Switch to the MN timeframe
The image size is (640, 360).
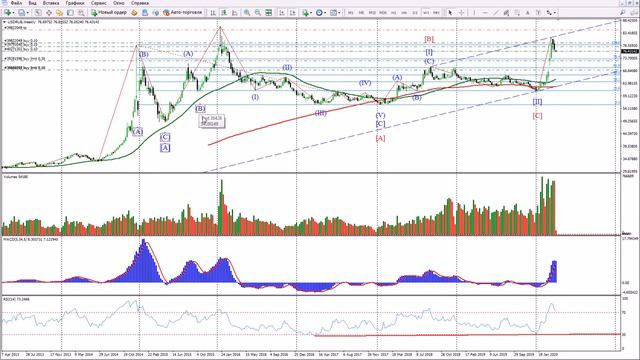click(x=436, y=13)
